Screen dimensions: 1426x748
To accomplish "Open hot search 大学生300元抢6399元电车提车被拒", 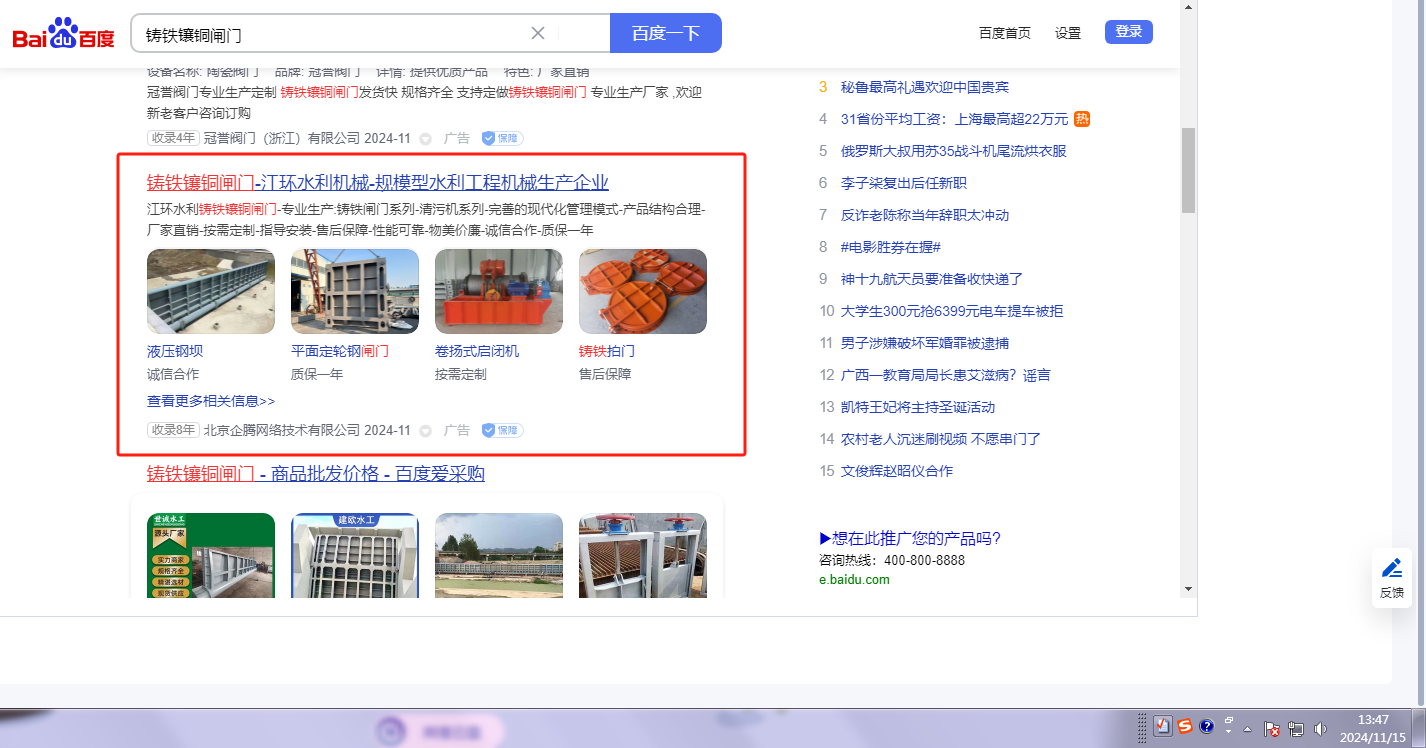I will click(952, 311).
